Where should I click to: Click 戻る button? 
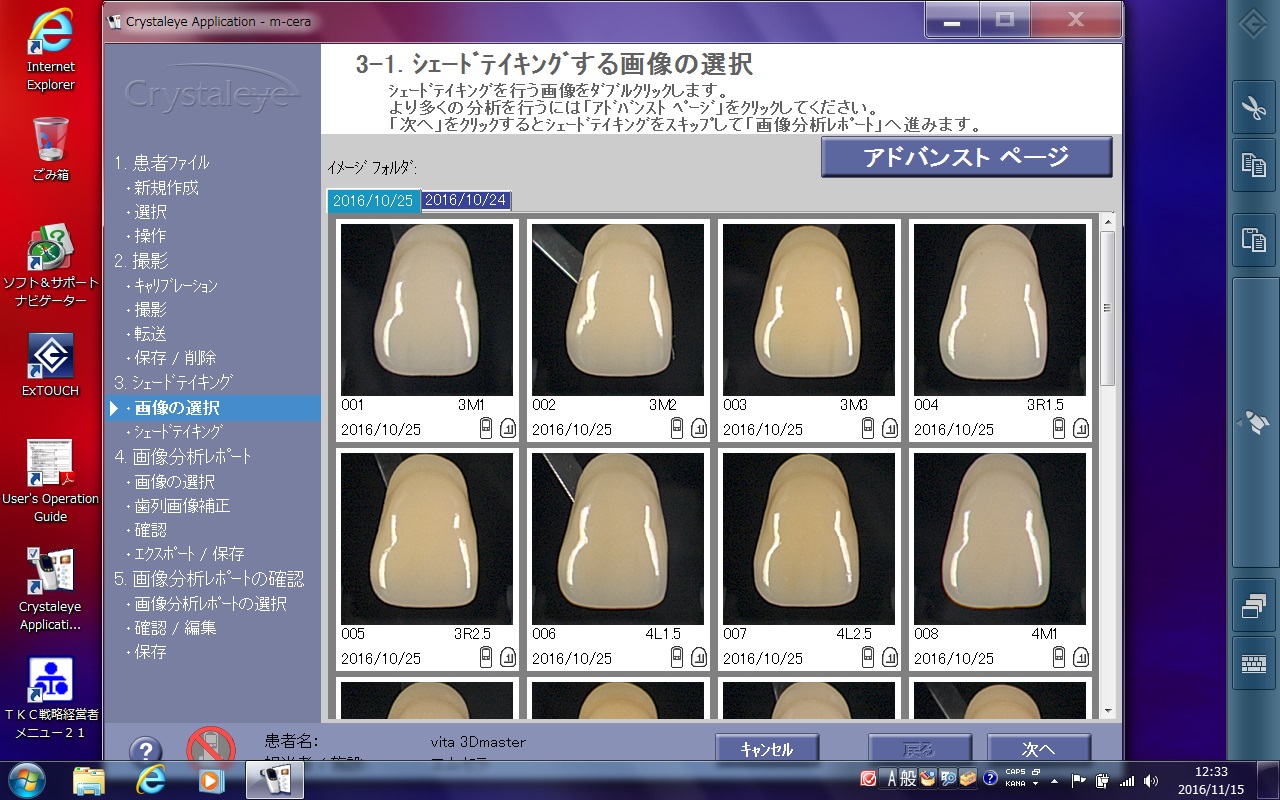point(919,748)
